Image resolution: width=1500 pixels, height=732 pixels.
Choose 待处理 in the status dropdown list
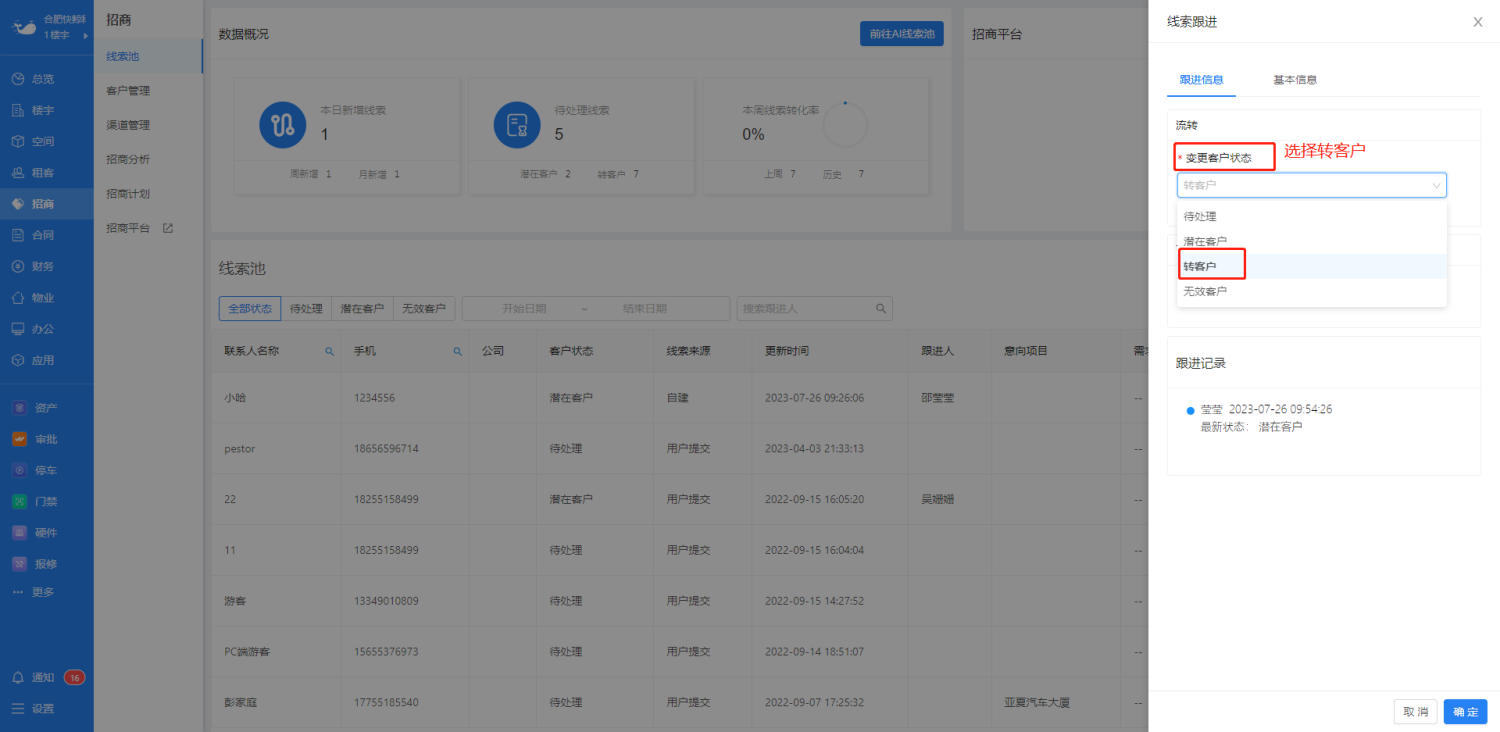point(1311,216)
